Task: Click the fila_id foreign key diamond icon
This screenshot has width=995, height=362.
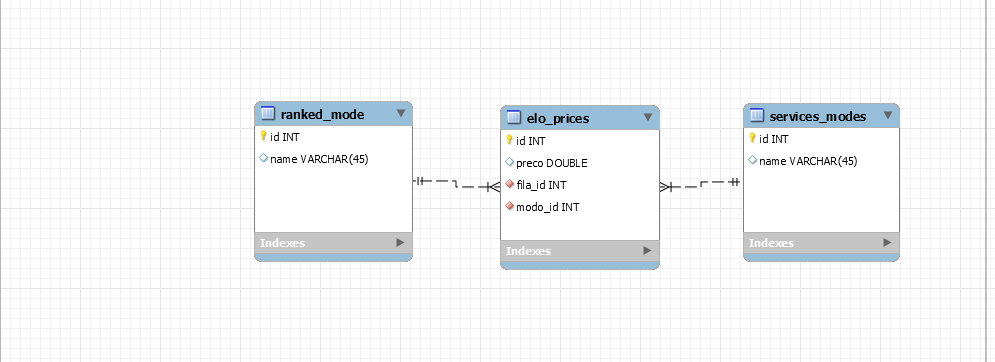Action: coord(509,184)
